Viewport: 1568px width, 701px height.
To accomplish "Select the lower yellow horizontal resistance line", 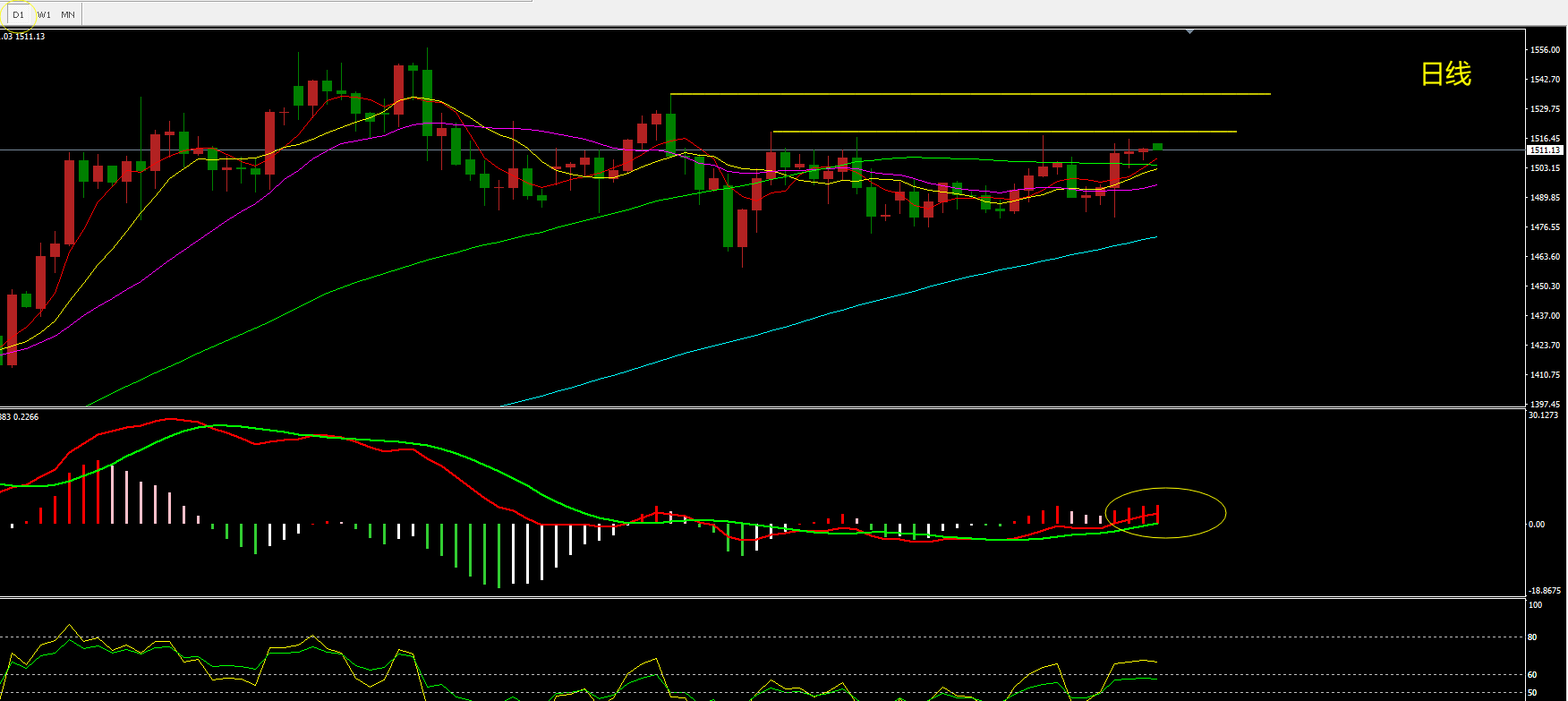I will point(1004,132).
